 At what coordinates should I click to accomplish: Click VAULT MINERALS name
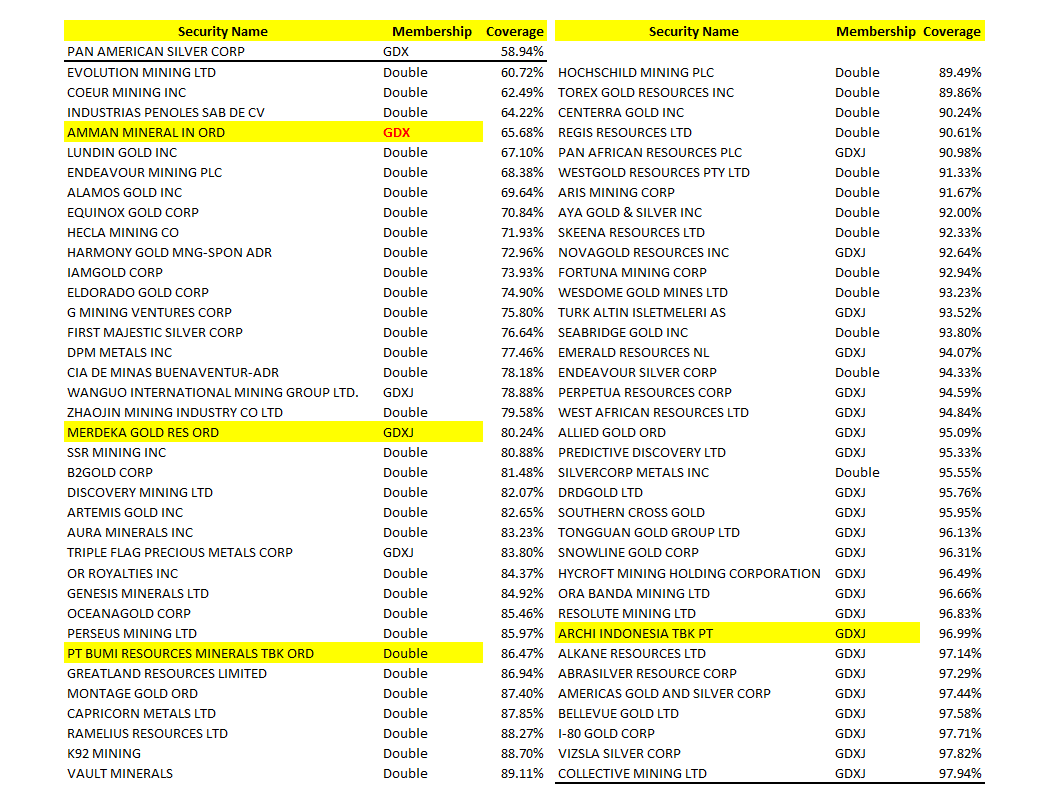(120, 775)
